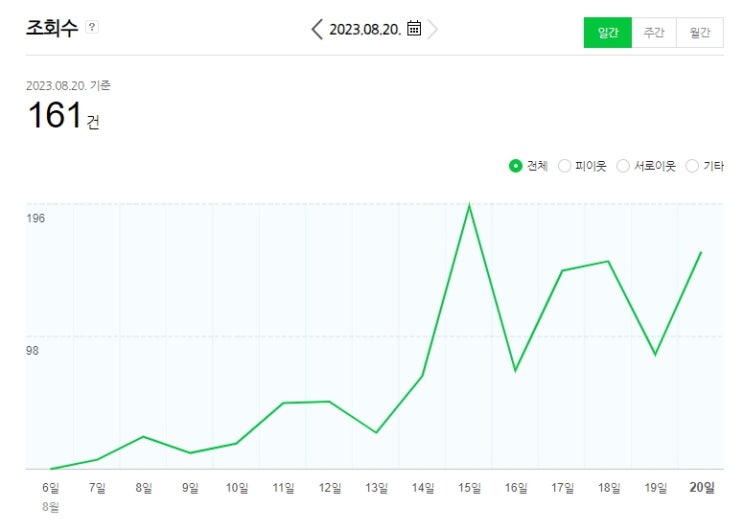This screenshot has width=743, height=531.
Task: Click the 98 y-axis value
Action: (32, 351)
